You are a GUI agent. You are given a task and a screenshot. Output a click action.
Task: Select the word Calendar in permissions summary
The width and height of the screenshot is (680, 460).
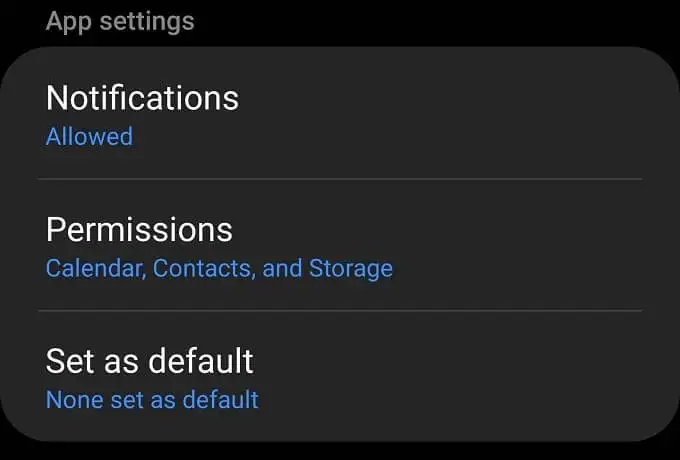tap(94, 268)
